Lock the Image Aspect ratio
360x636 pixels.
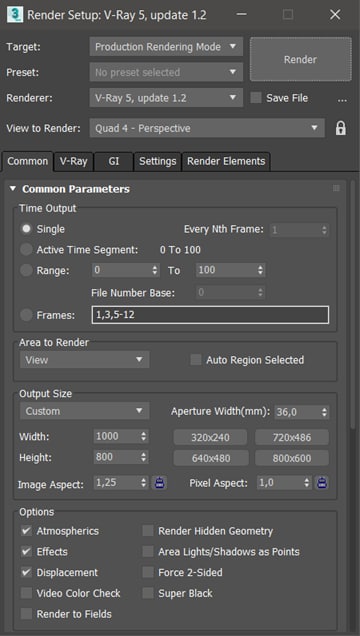160,483
